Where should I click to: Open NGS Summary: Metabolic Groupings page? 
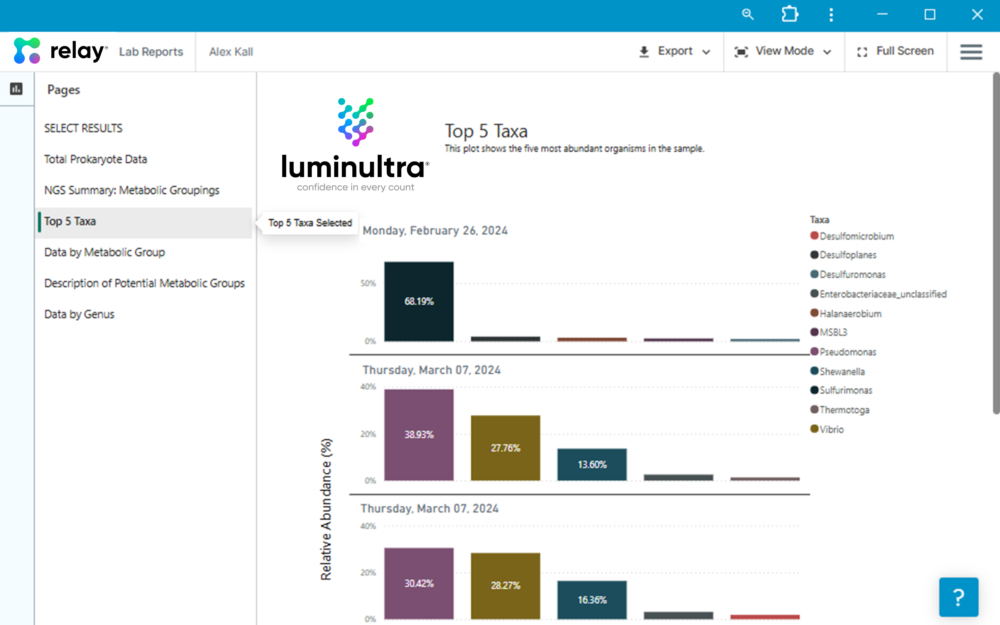click(131, 190)
